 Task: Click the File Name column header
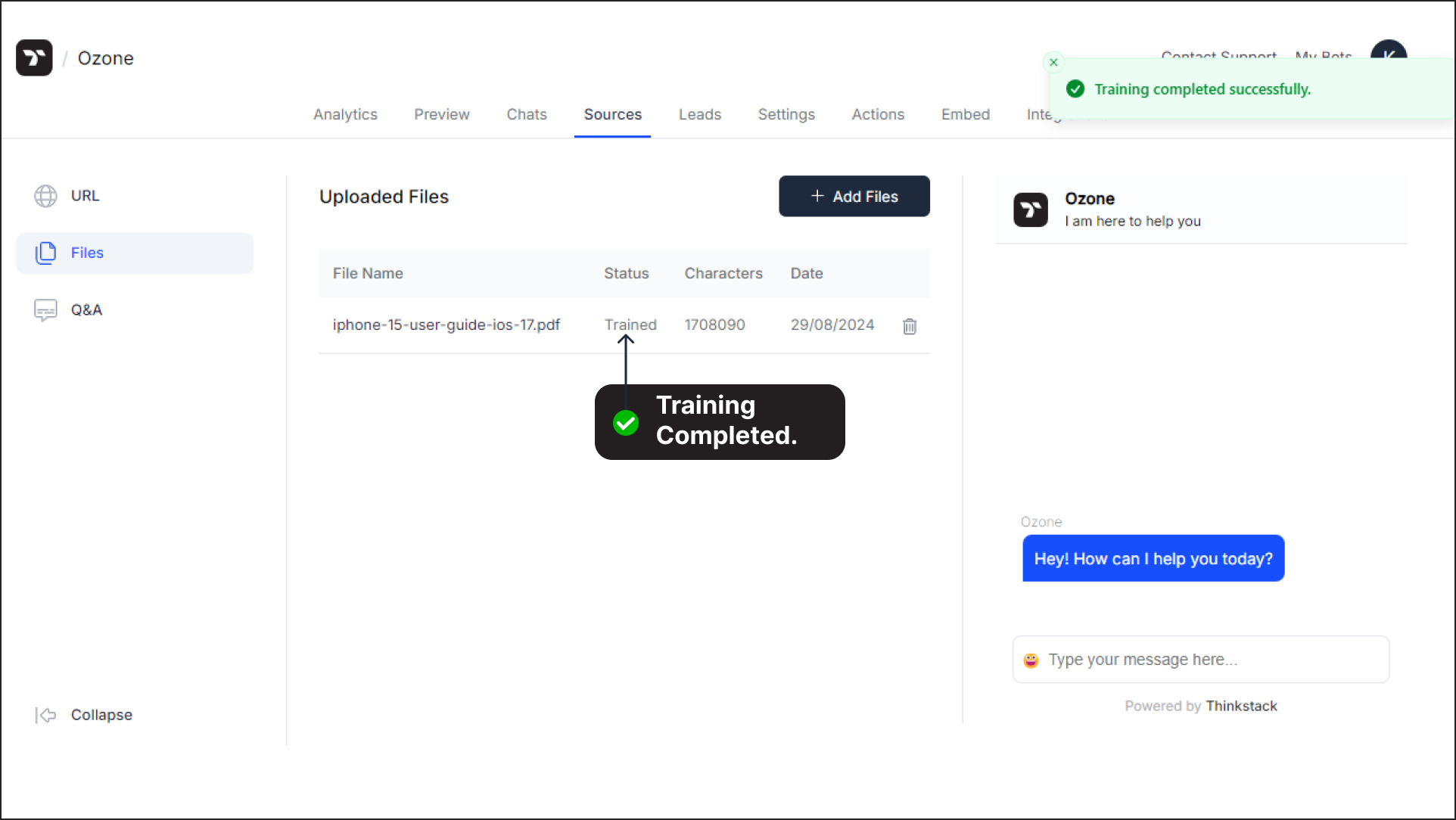pos(368,273)
